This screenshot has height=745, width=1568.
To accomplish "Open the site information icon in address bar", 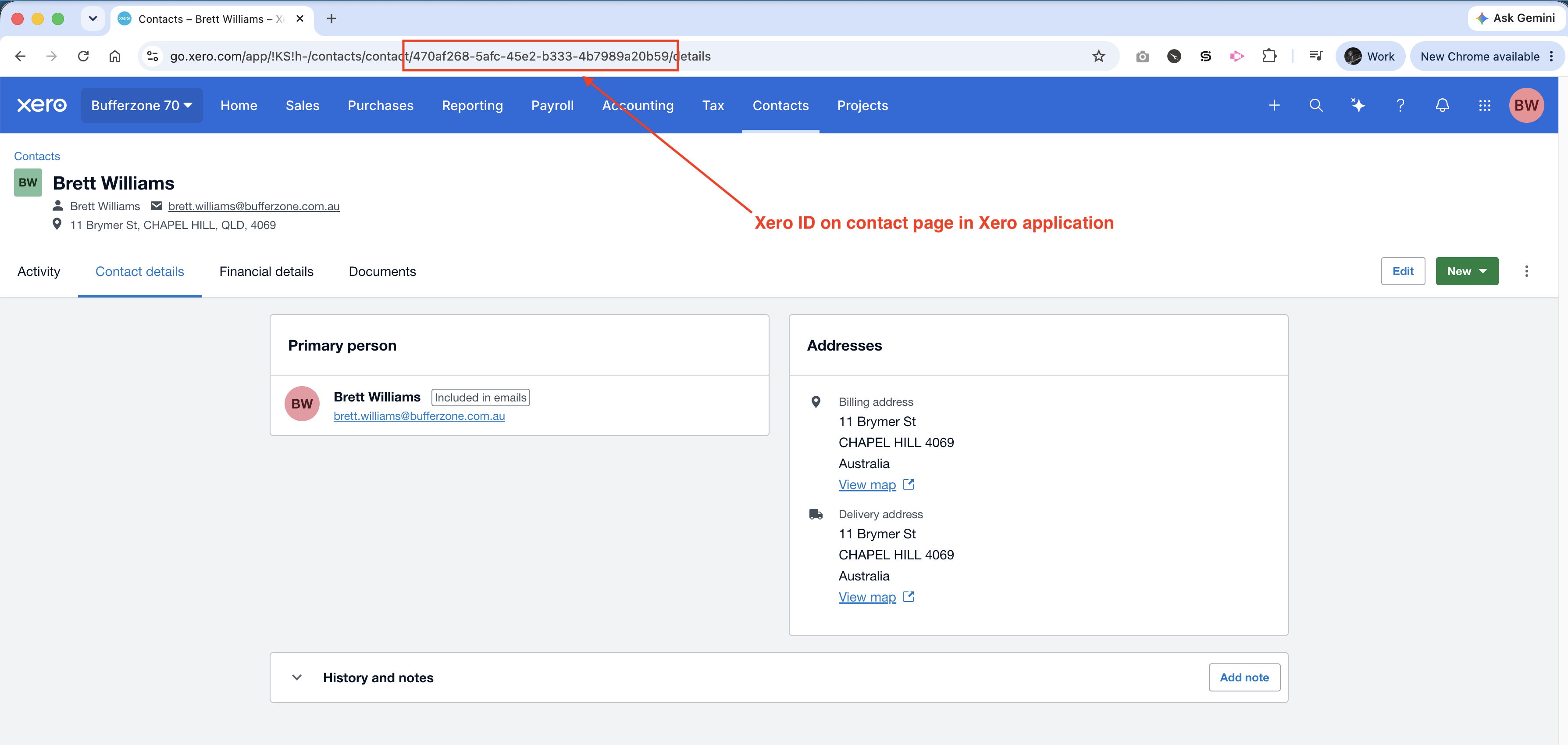I will tap(153, 56).
